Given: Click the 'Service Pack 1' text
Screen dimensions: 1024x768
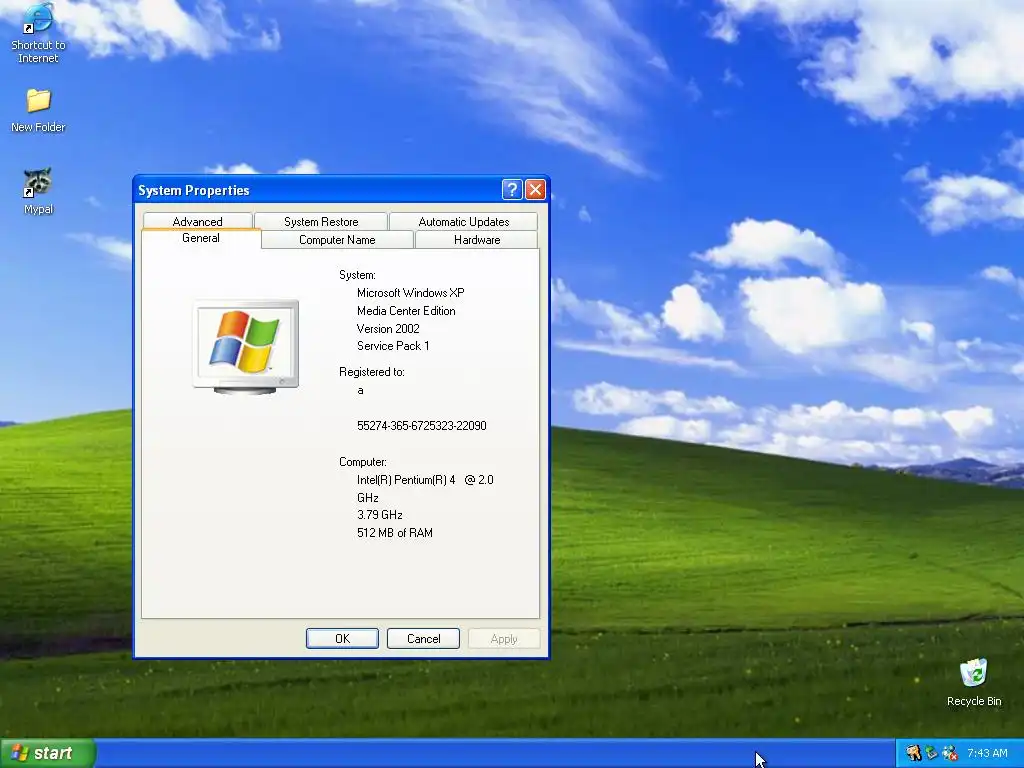Looking at the screenshot, I should (393, 346).
